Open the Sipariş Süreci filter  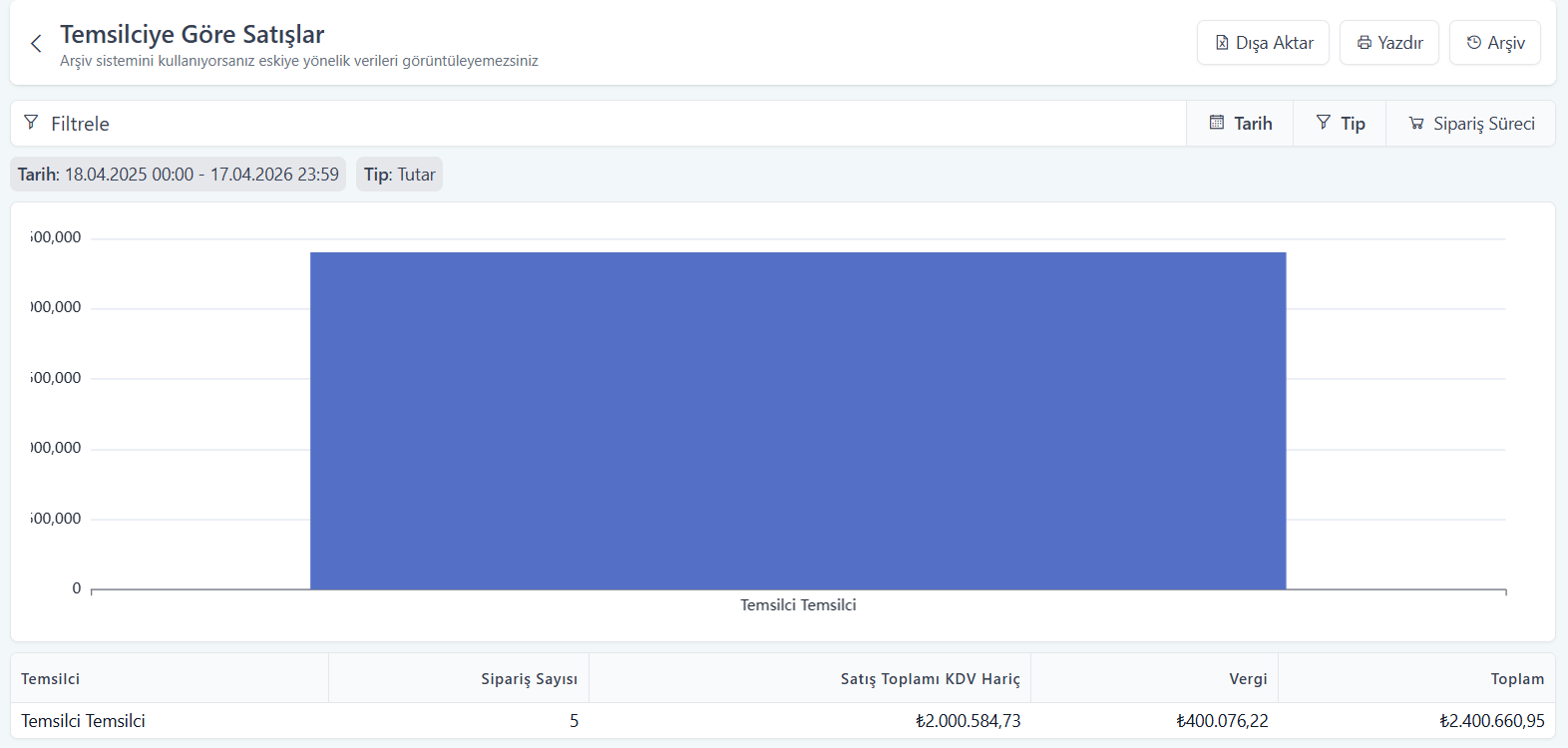[1470, 124]
